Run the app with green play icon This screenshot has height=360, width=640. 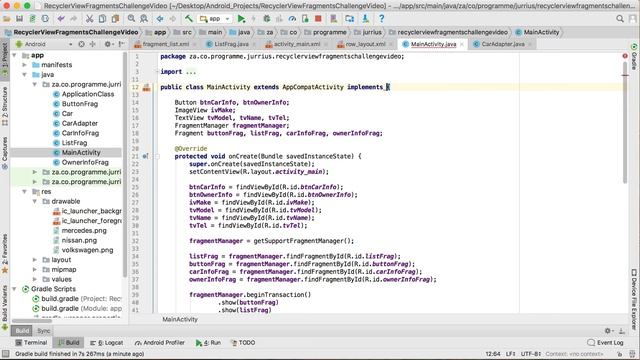pyautogui.click(x=241, y=19)
